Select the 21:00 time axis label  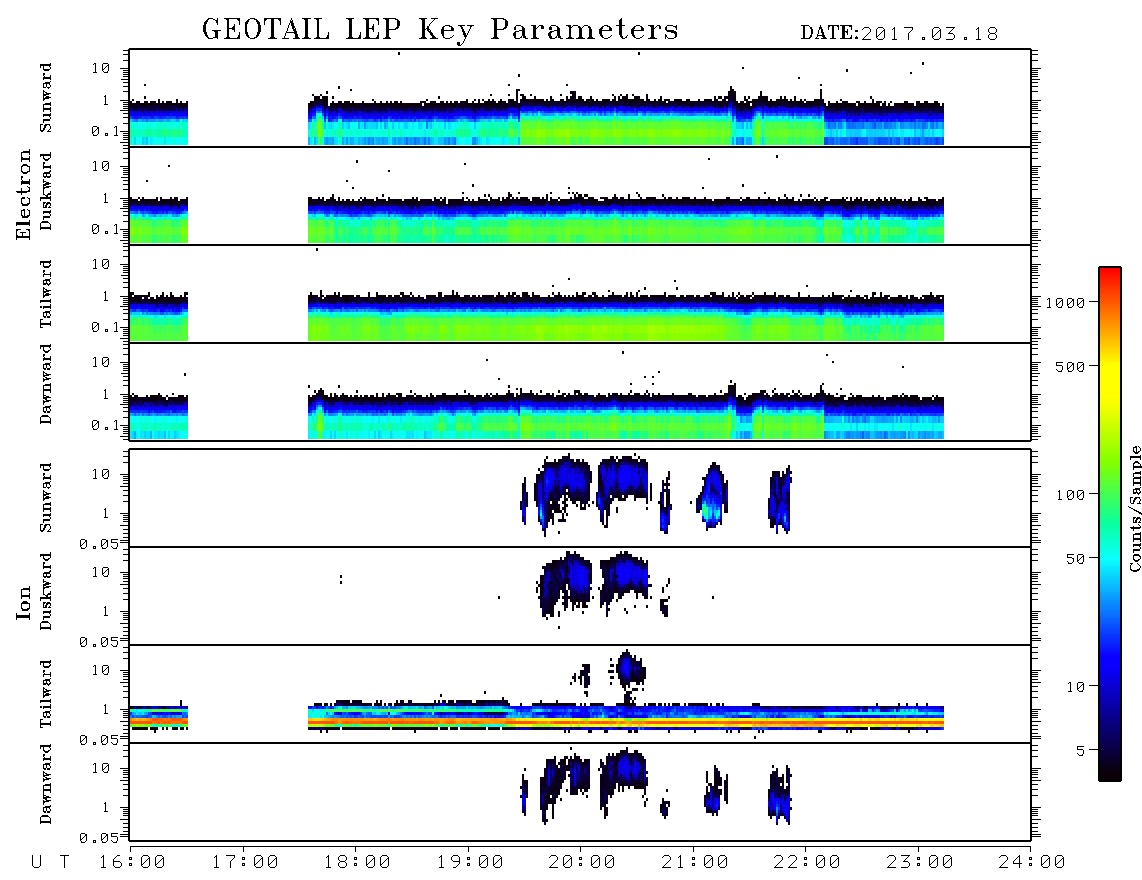coord(696,862)
